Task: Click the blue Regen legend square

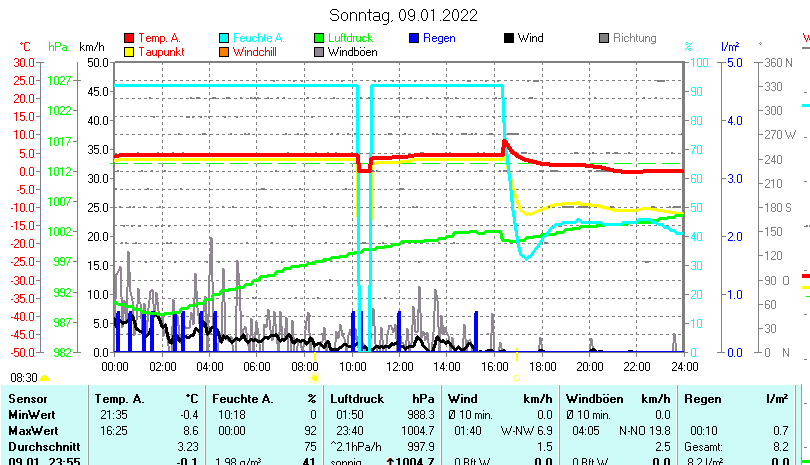Action: [x=415, y=38]
